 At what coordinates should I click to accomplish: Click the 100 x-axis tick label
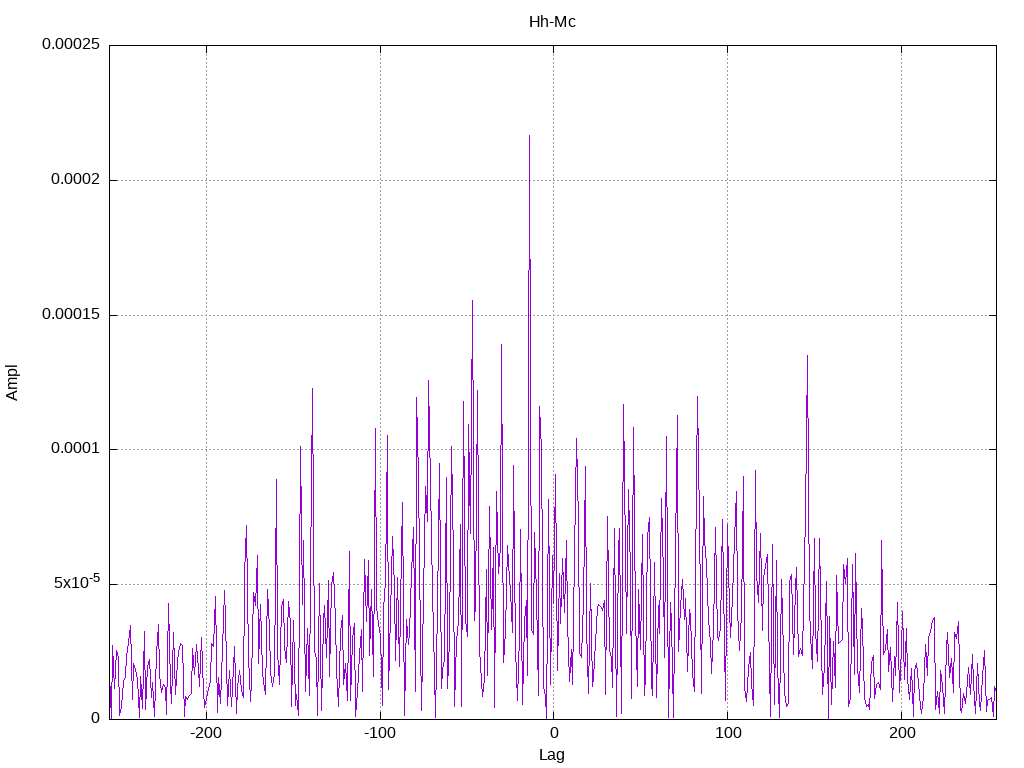pos(728,733)
